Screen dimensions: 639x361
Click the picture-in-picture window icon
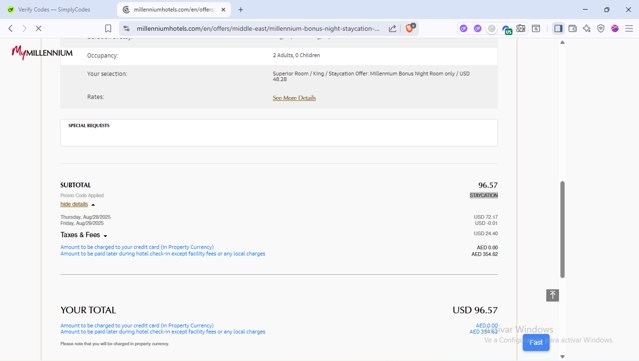coord(536,29)
